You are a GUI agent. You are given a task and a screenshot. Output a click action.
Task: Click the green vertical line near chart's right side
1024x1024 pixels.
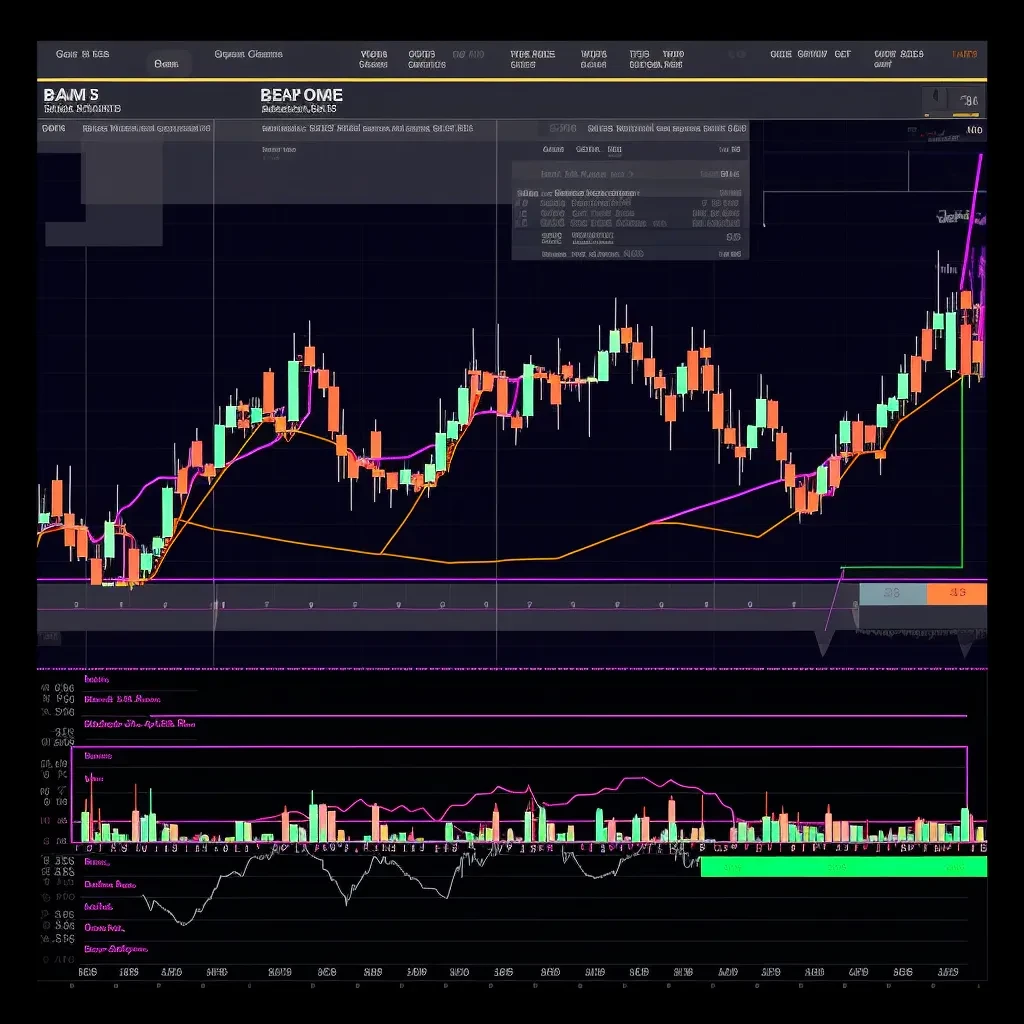coord(962,470)
